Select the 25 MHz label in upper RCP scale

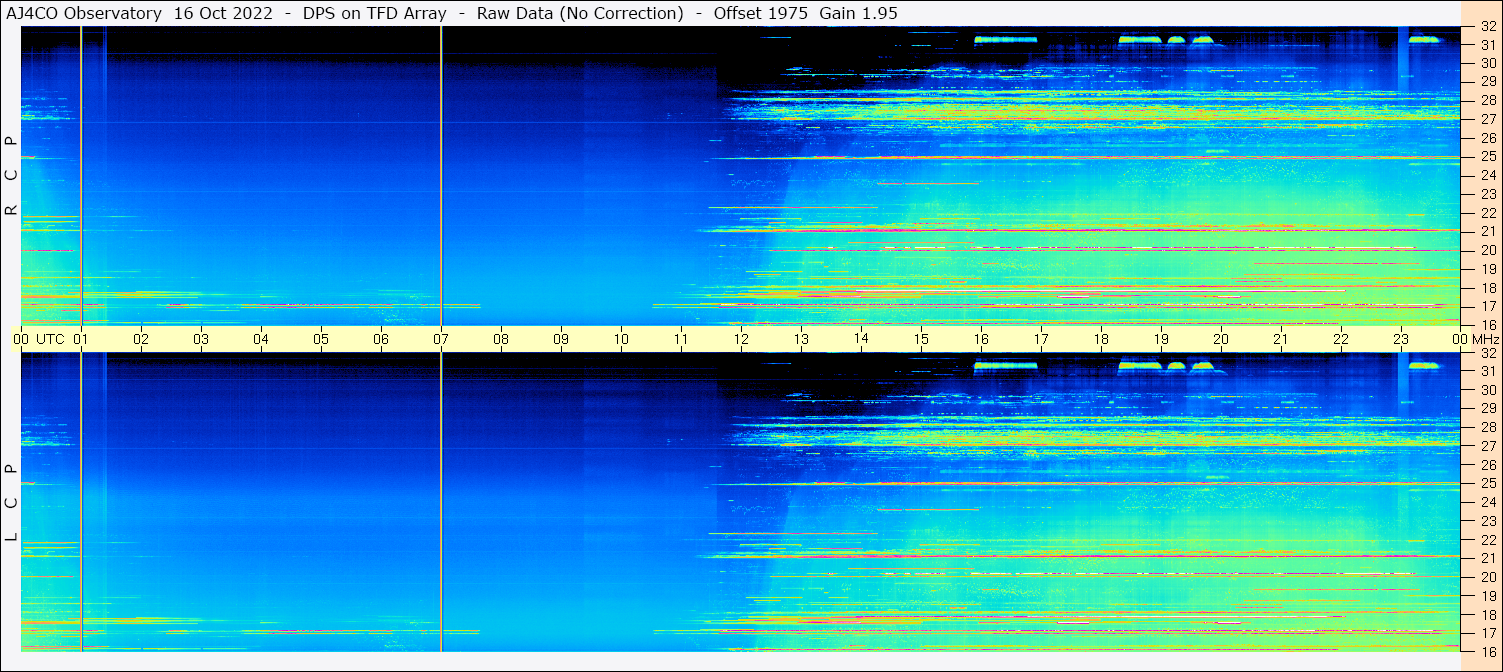click(1487, 157)
